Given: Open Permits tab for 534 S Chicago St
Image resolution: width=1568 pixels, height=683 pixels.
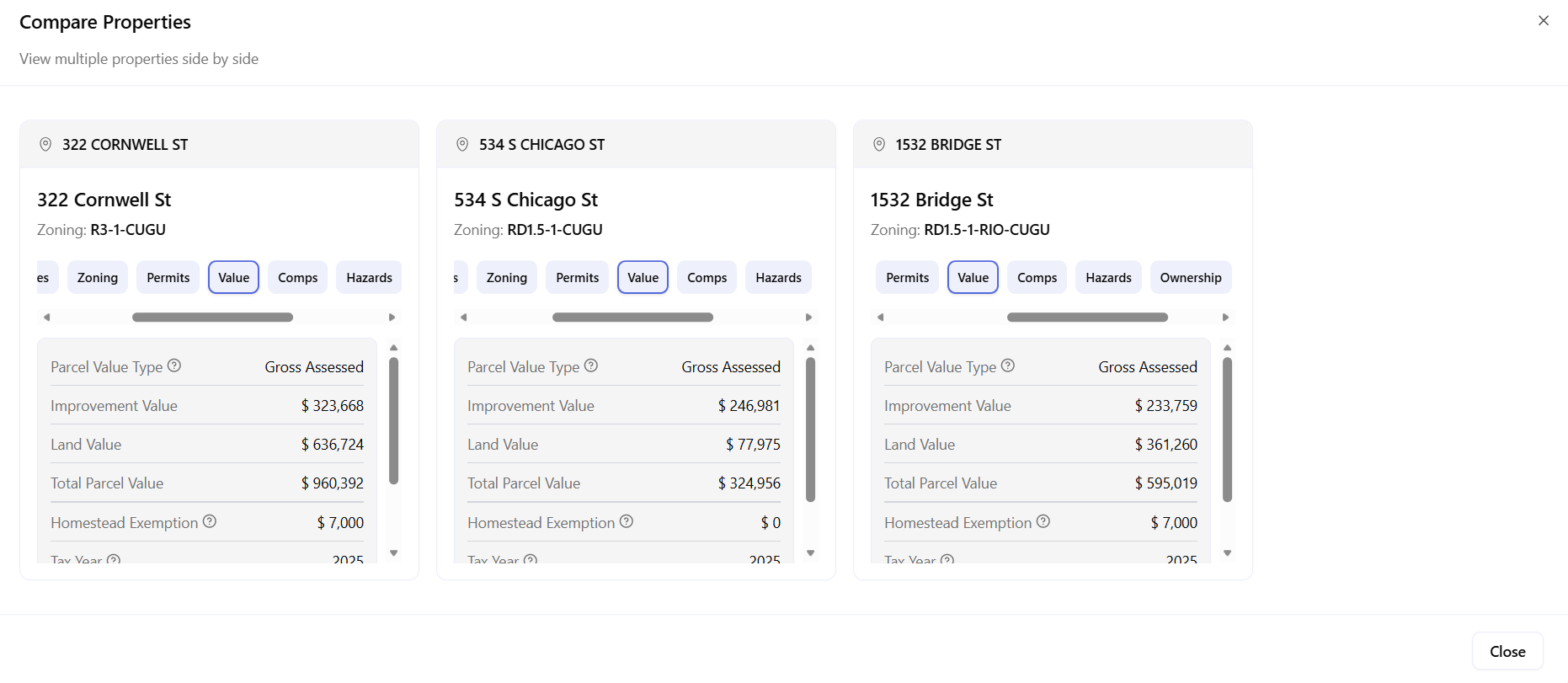Looking at the screenshot, I should point(578,277).
